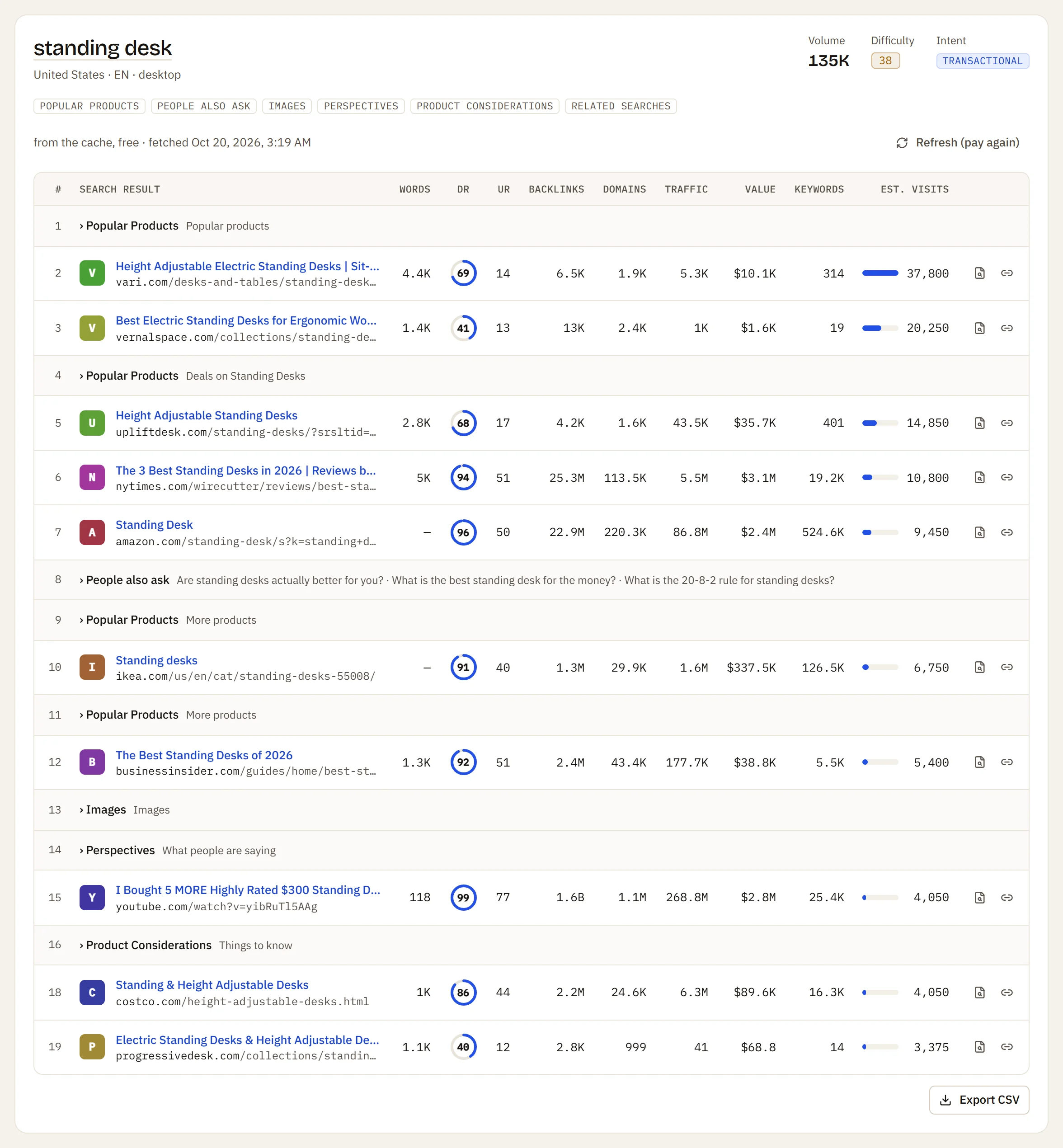Click the $3.1M value cell
This screenshot has width=1063, height=1148.
pyautogui.click(x=758, y=478)
